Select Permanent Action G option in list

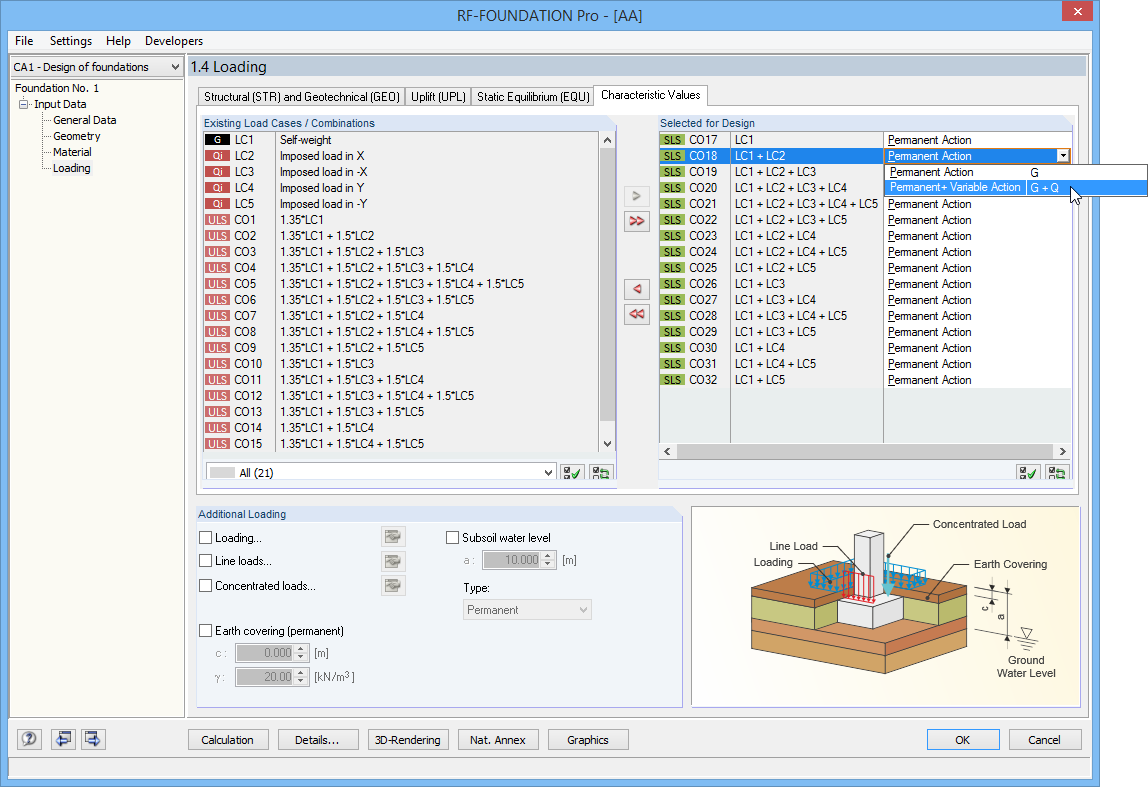[x=1015, y=172]
